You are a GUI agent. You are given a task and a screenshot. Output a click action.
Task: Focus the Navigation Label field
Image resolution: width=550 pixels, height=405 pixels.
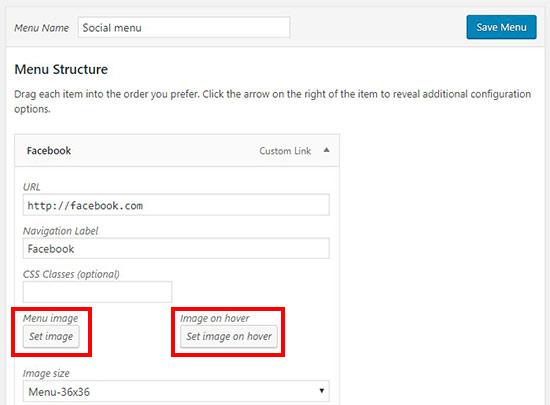point(176,249)
